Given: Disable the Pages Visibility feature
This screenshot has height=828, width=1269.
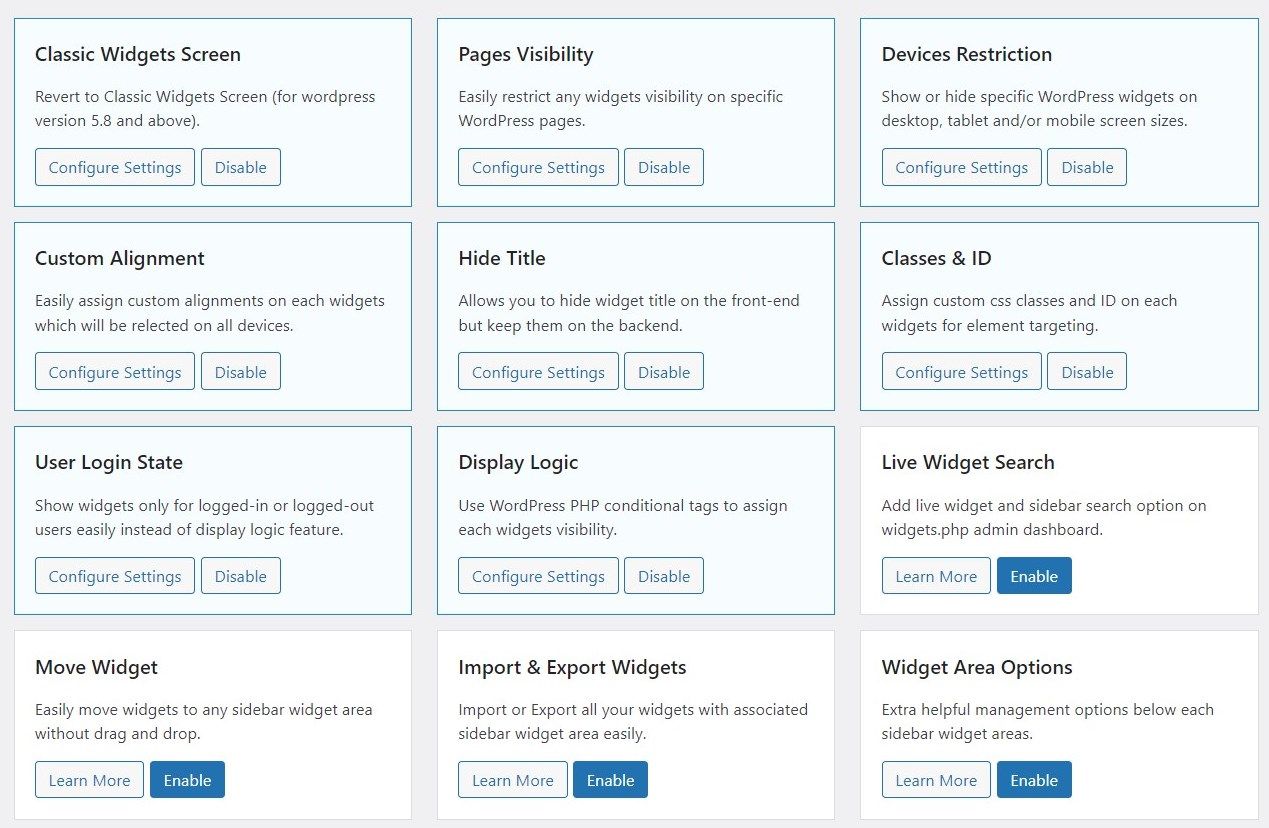Looking at the screenshot, I should [663, 167].
